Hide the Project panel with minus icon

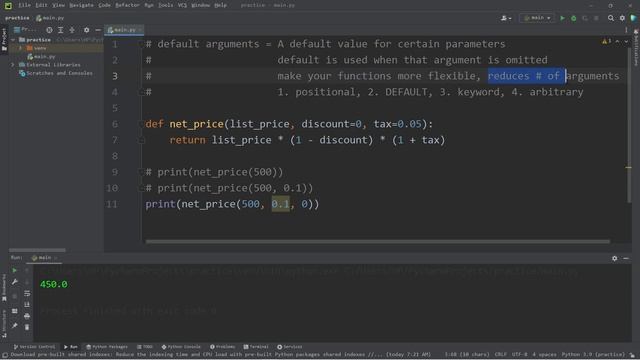98,30
